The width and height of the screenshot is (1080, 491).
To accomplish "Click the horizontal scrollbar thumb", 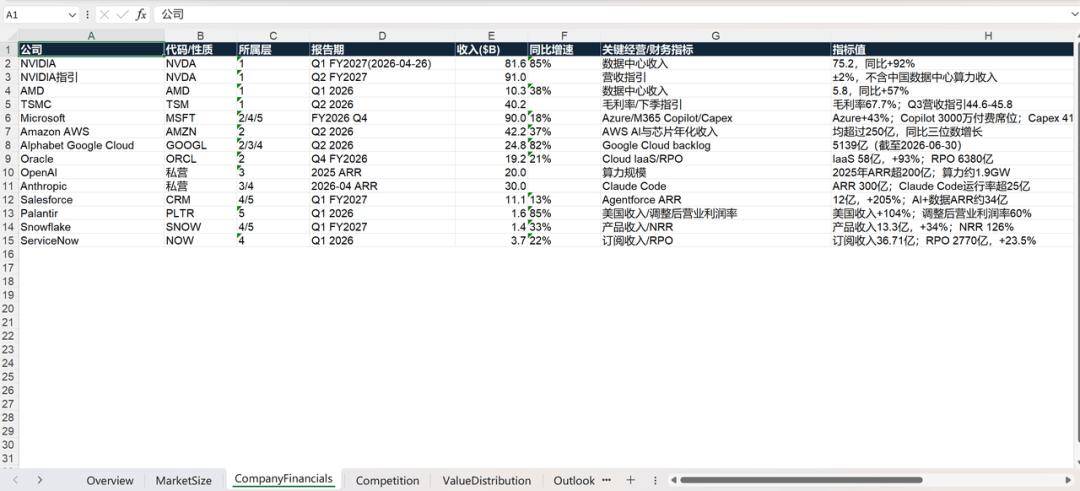I will [801, 480].
